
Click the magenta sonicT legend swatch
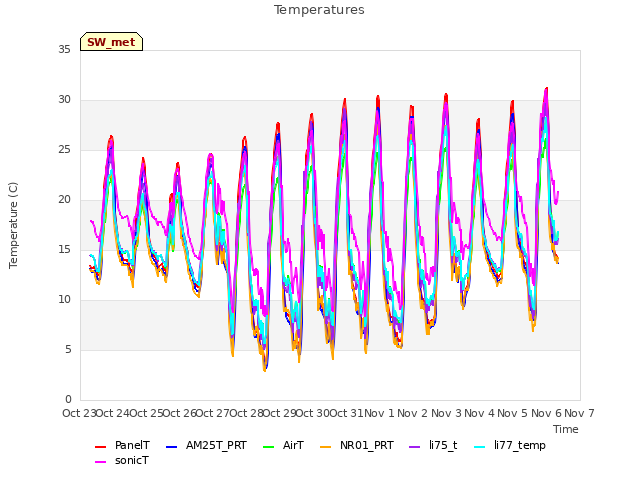click(x=100, y=462)
